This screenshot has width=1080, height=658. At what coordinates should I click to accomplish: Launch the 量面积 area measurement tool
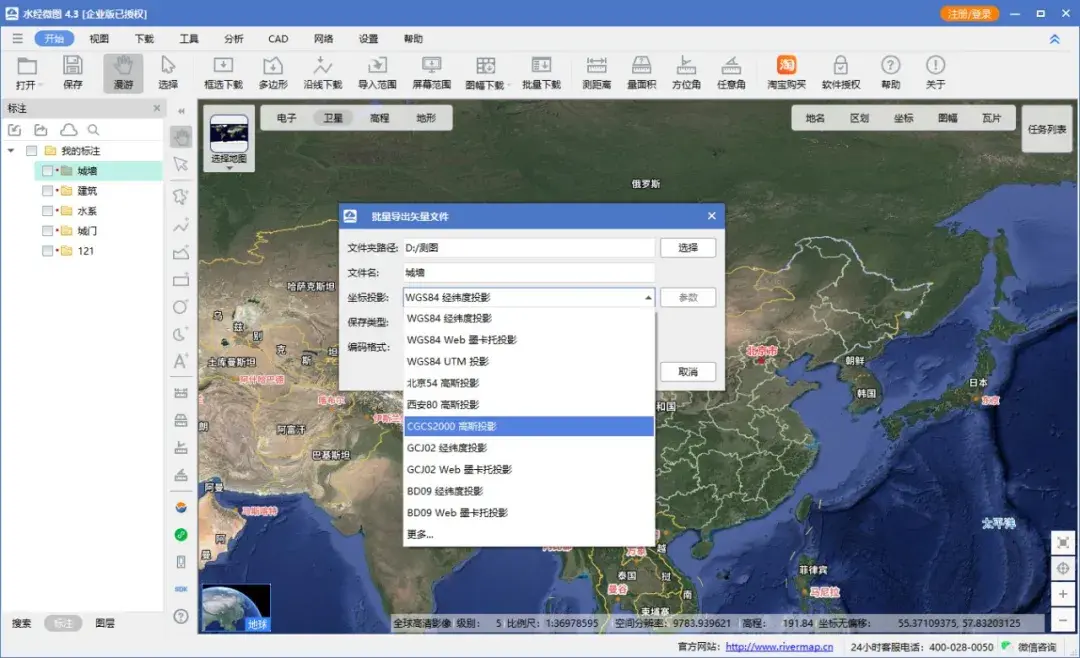point(641,71)
